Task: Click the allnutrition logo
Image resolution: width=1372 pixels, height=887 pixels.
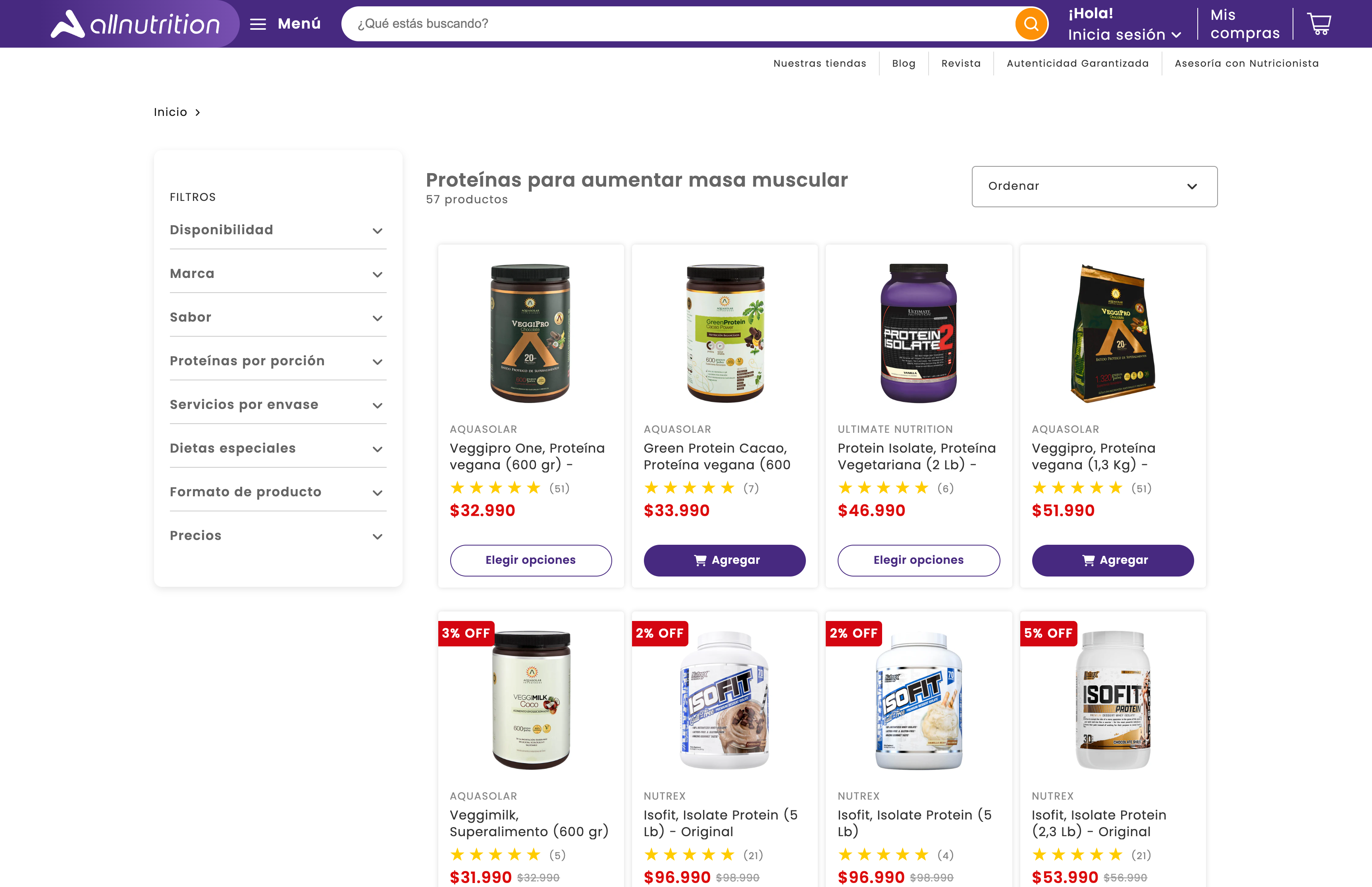Action: [135, 23]
